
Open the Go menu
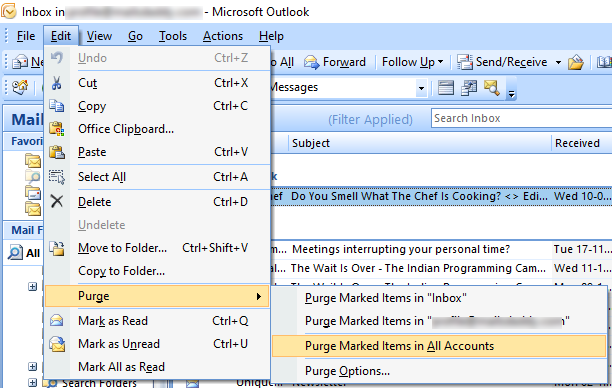coord(135,36)
